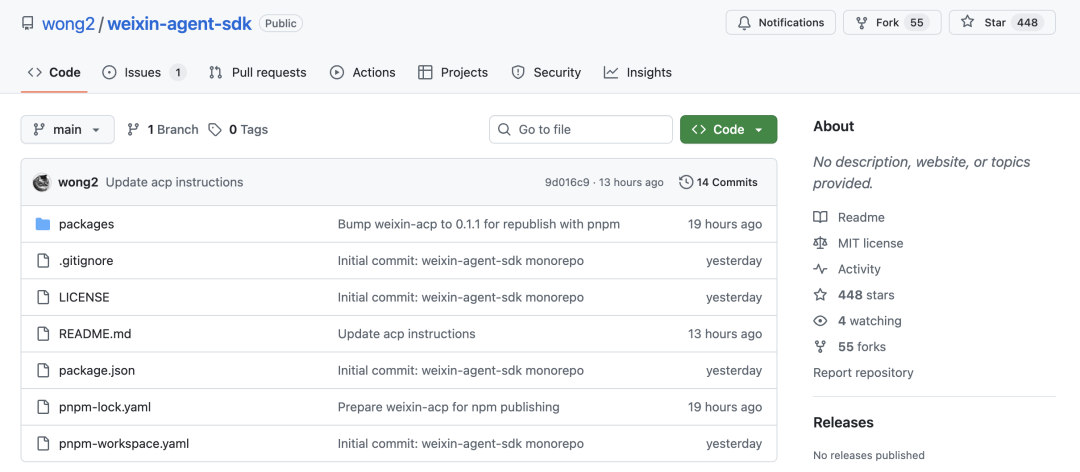Image resolution: width=1080 pixels, height=472 pixels.
Task: Click the commit history clock icon
Action: (x=685, y=182)
